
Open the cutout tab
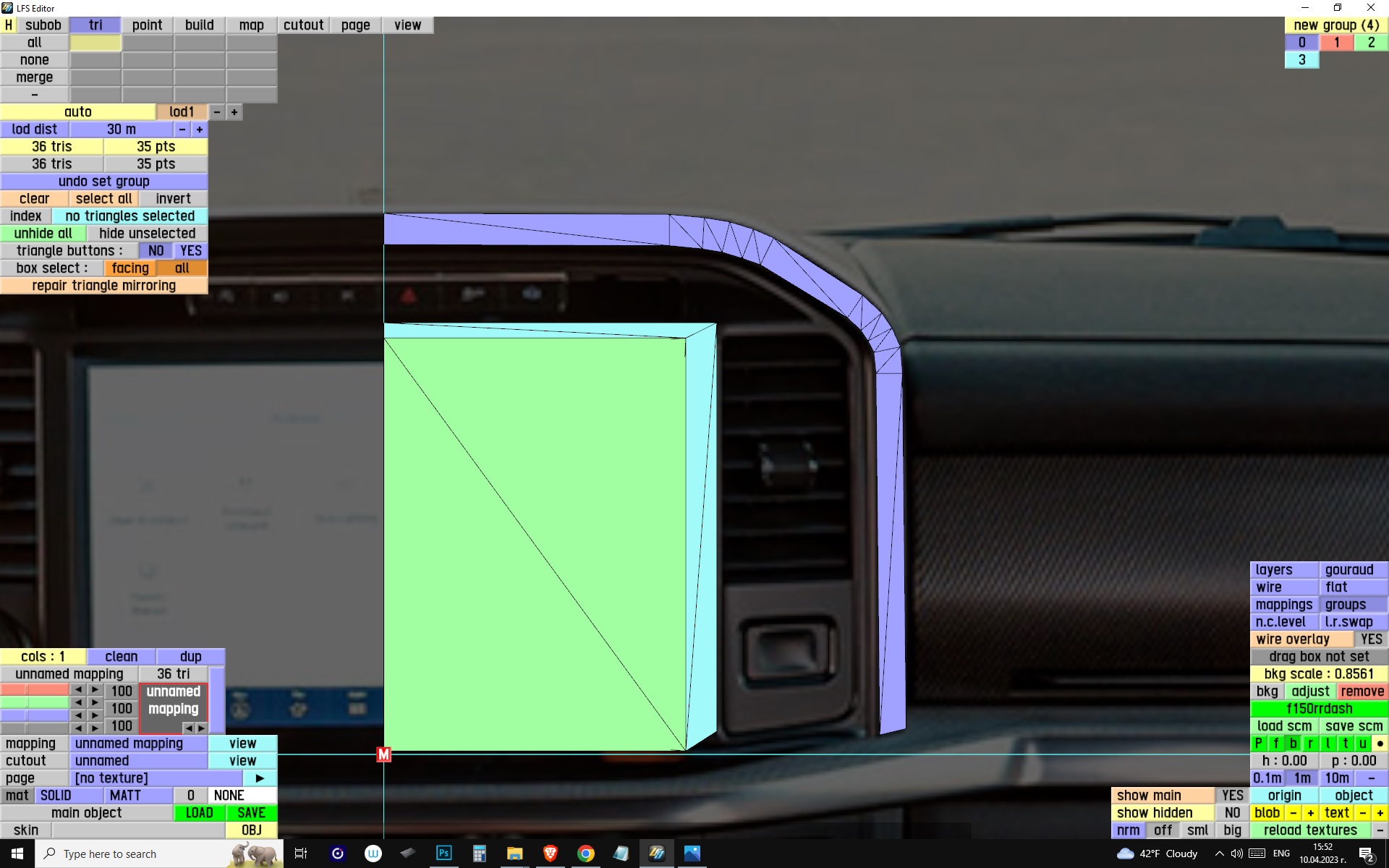point(303,25)
